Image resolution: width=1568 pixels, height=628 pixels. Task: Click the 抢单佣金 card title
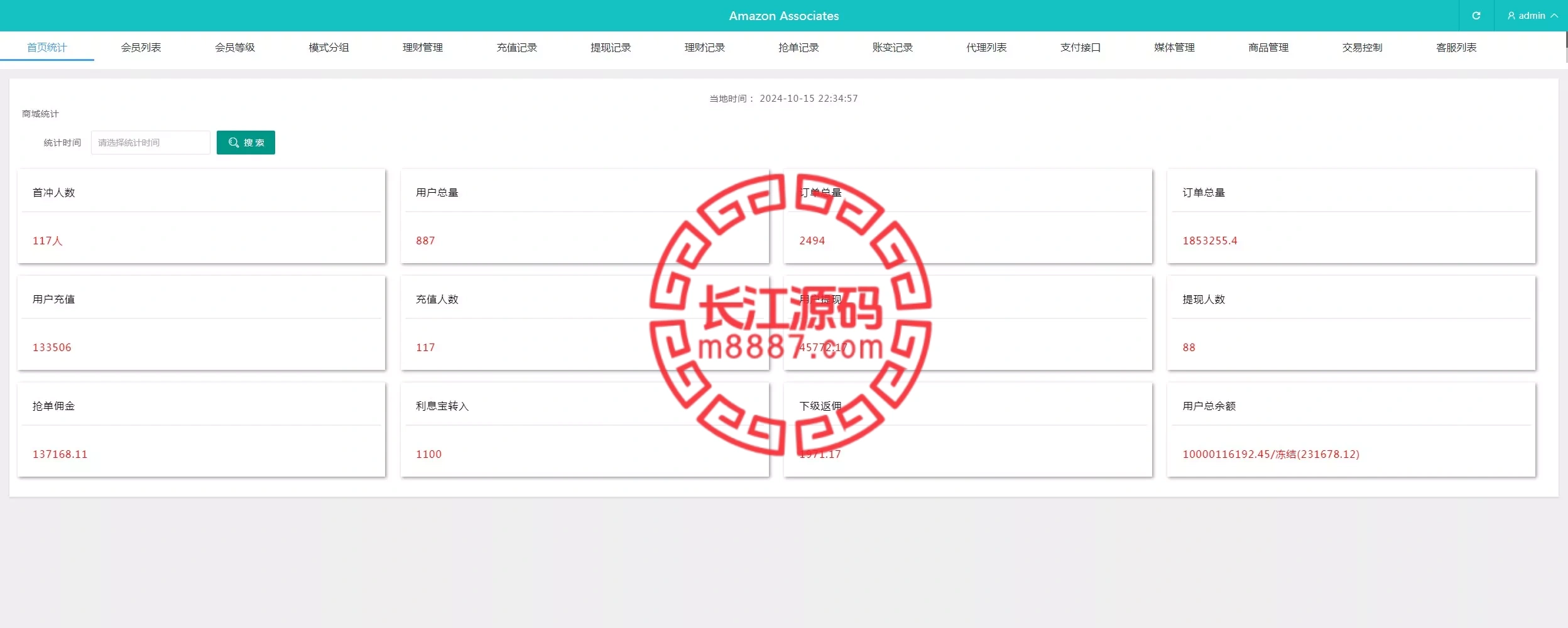54,406
